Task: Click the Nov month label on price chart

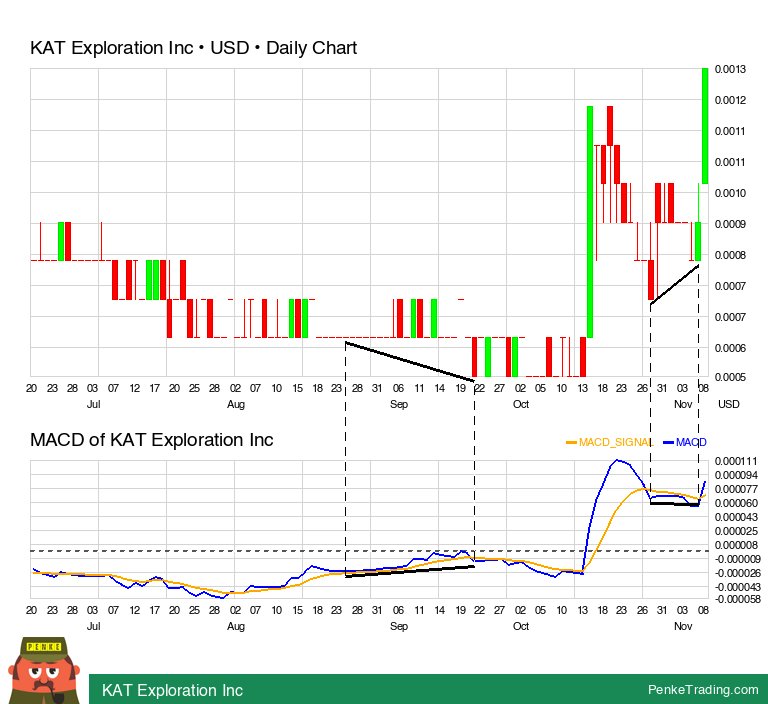Action: [683, 404]
